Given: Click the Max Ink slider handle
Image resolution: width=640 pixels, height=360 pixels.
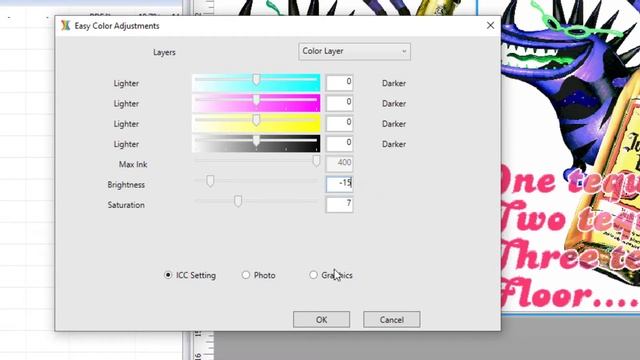Looking at the screenshot, I should coord(316,161).
